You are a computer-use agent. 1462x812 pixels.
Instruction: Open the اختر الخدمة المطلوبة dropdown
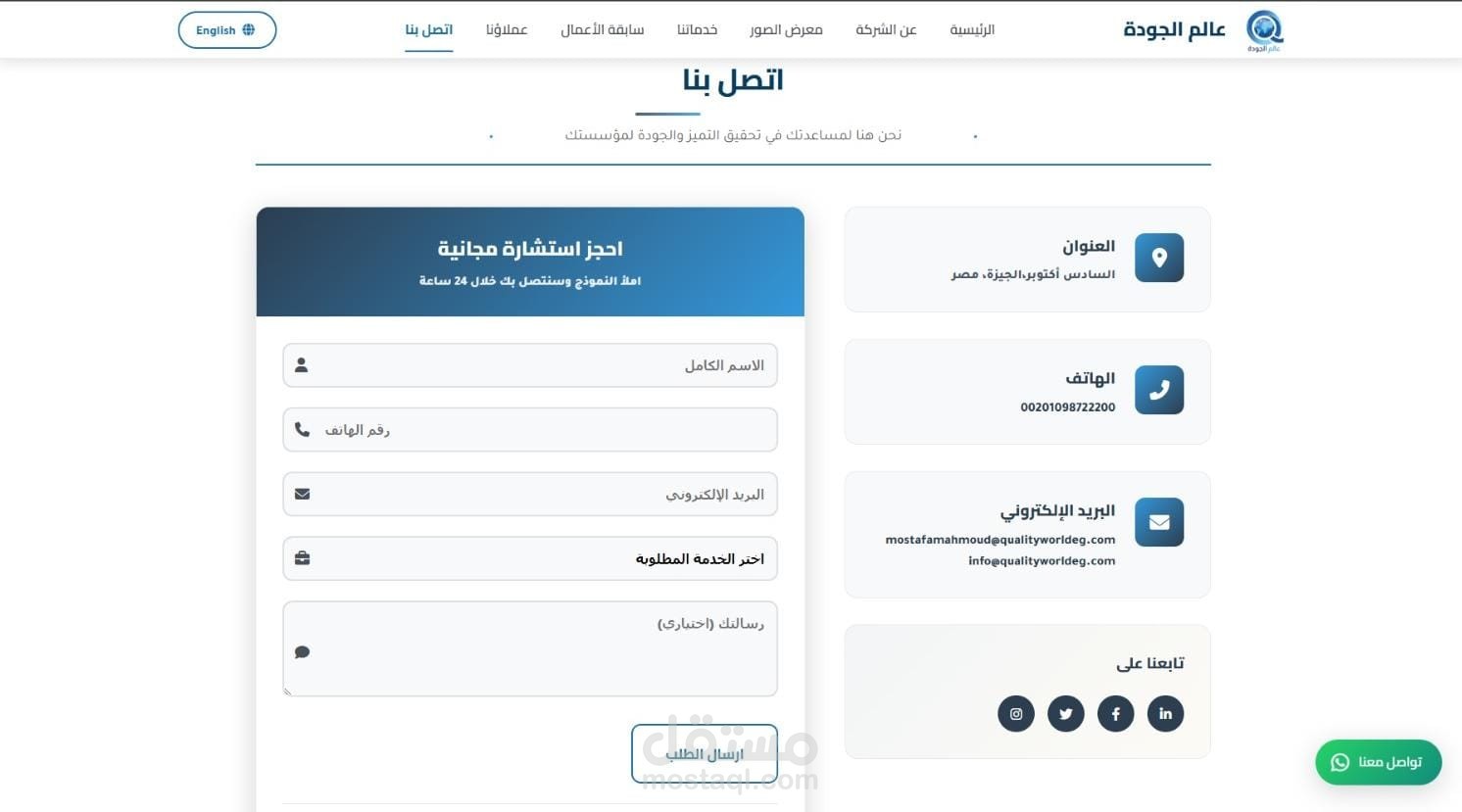tap(530, 558)
